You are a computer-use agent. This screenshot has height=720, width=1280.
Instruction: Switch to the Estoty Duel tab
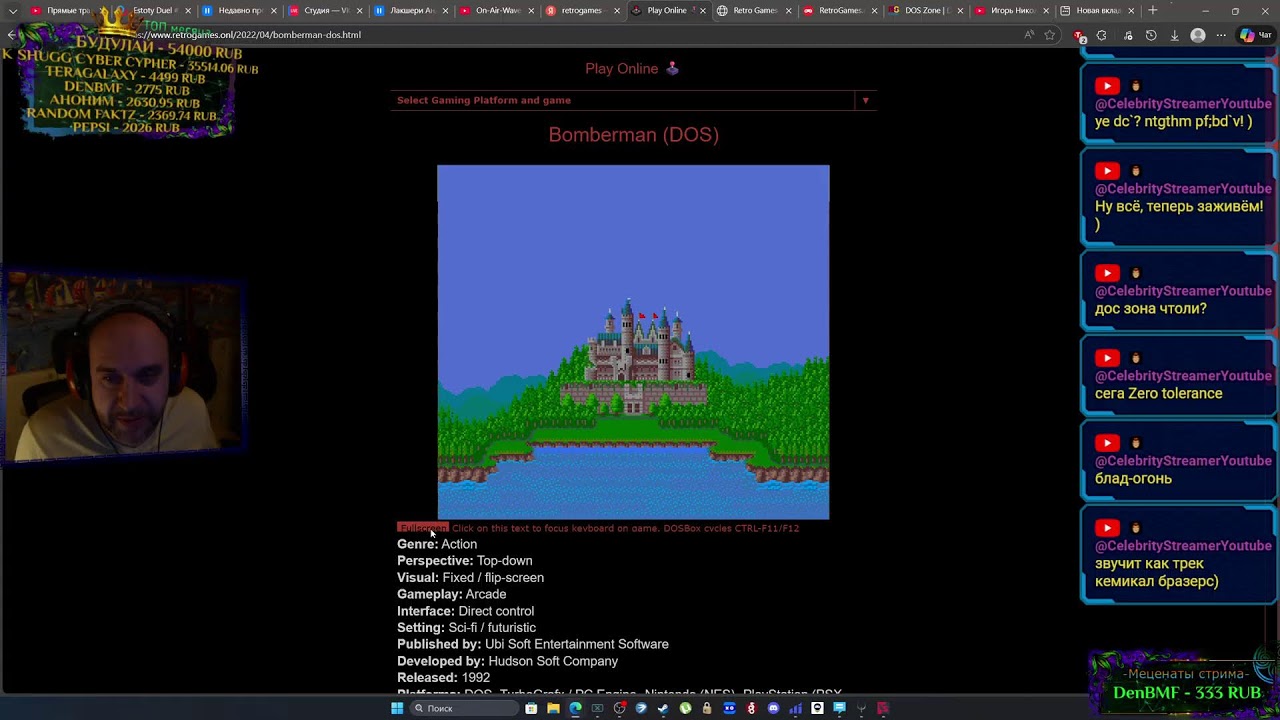point(153,10)
